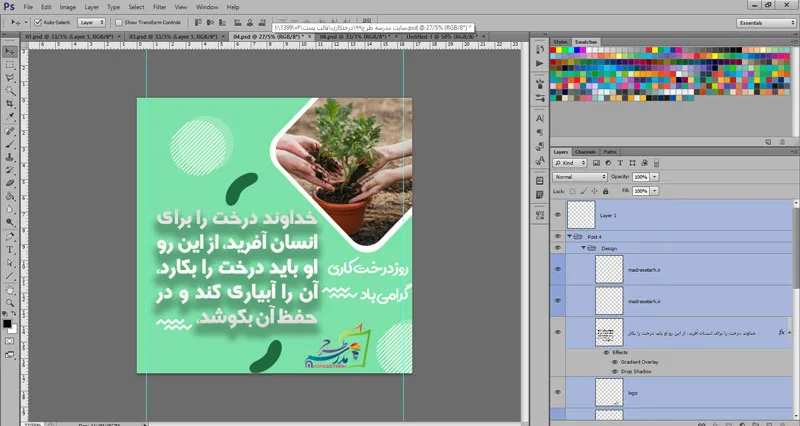Select the Horizontal Type tool
Screen dimensions: 800x426
click(9, 250)
